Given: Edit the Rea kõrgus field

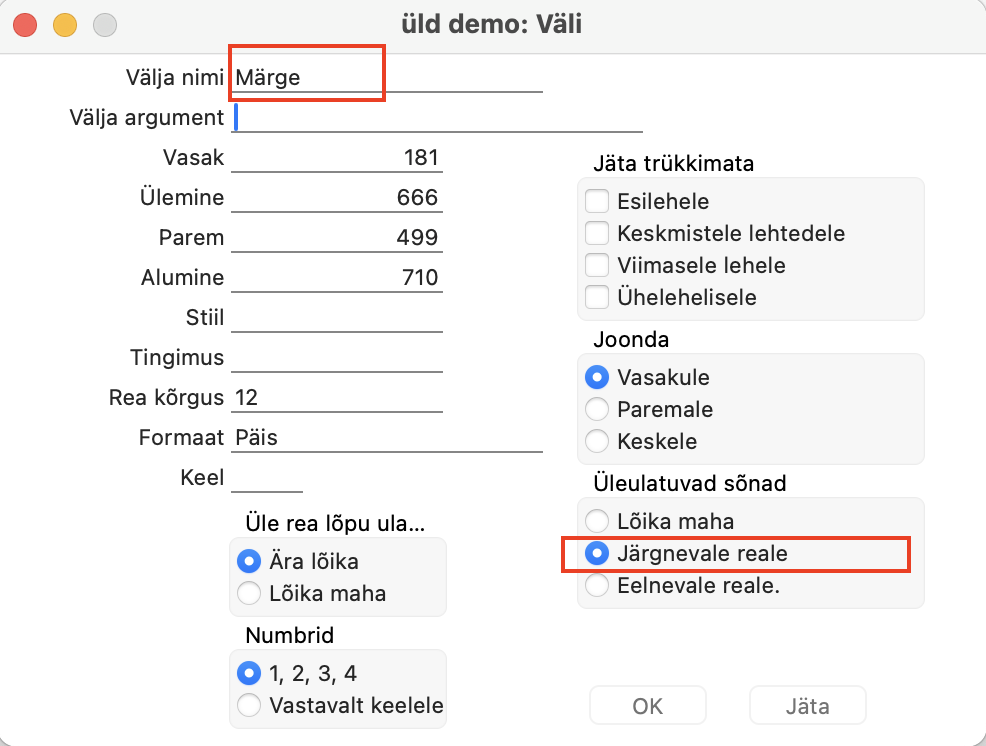Looking at the screenshot, I should pos(336,398).
